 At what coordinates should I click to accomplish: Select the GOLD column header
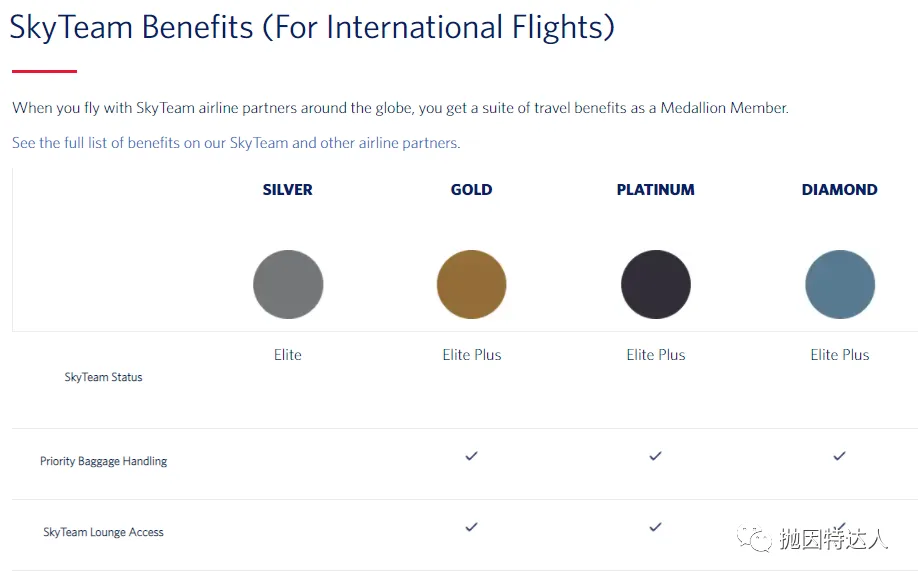coord(471,190)
